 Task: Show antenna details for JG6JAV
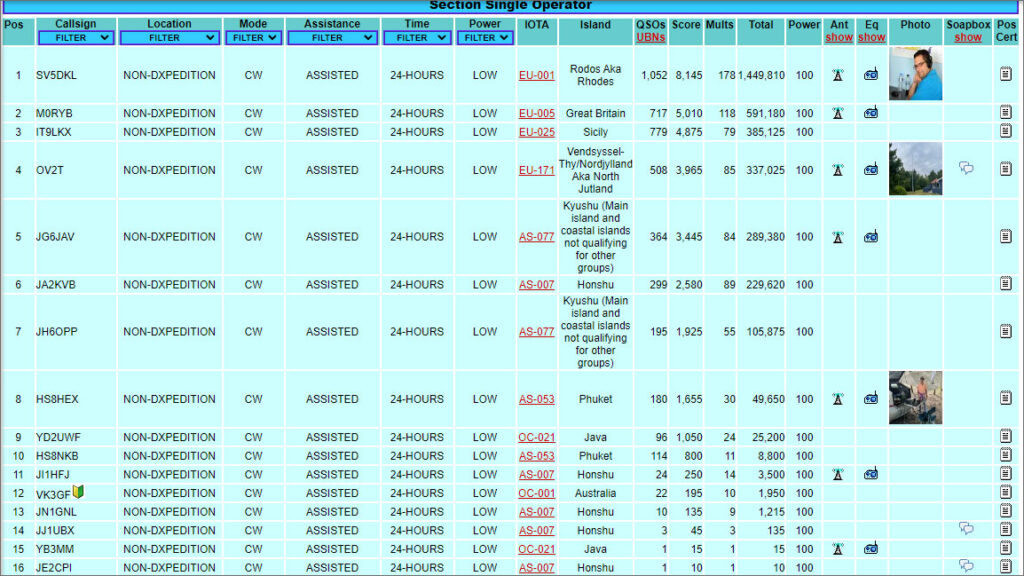click(838, 237)
